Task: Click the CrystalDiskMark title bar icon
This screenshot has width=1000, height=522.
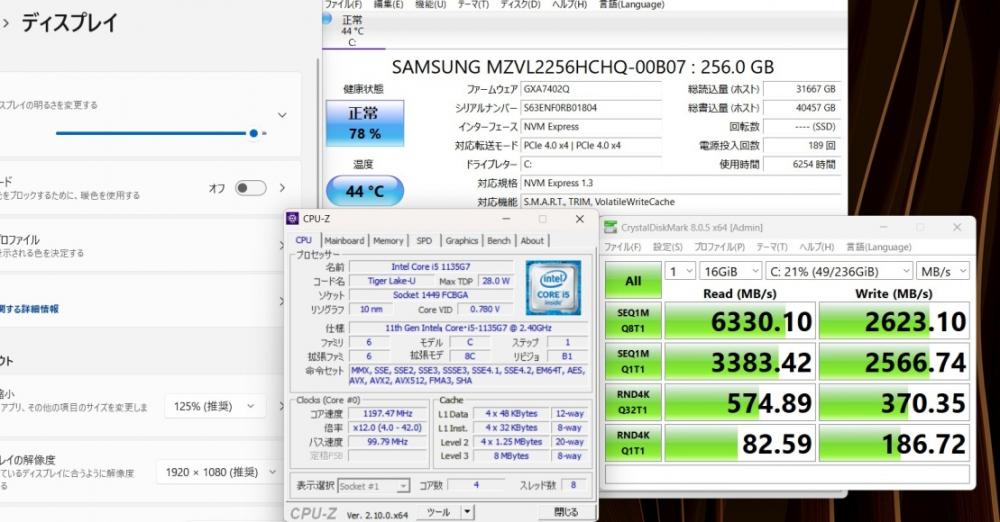Action: coord(610,227)
